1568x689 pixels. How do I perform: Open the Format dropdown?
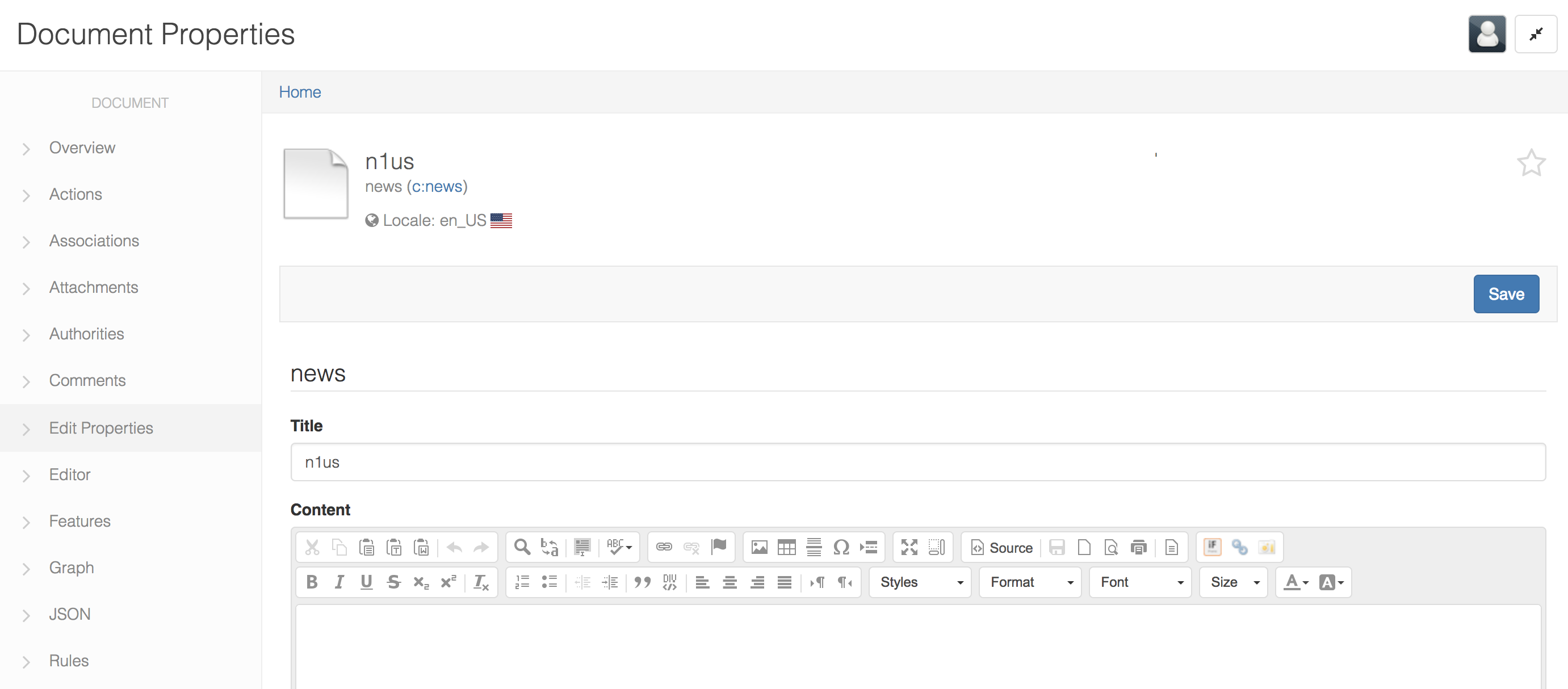point(1030,582)
